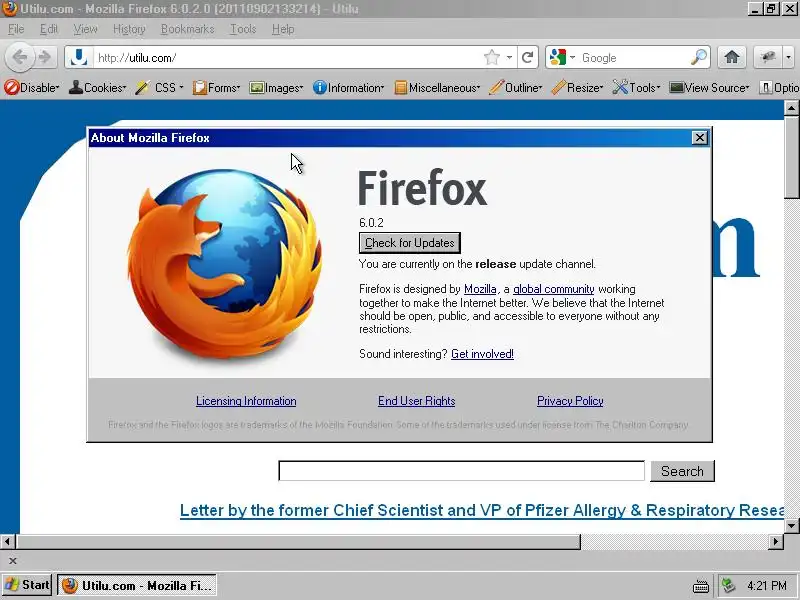Click the network icon in system tray
Image resolution: width=800 pixels, height=600 pixels.
click(729, 585)
